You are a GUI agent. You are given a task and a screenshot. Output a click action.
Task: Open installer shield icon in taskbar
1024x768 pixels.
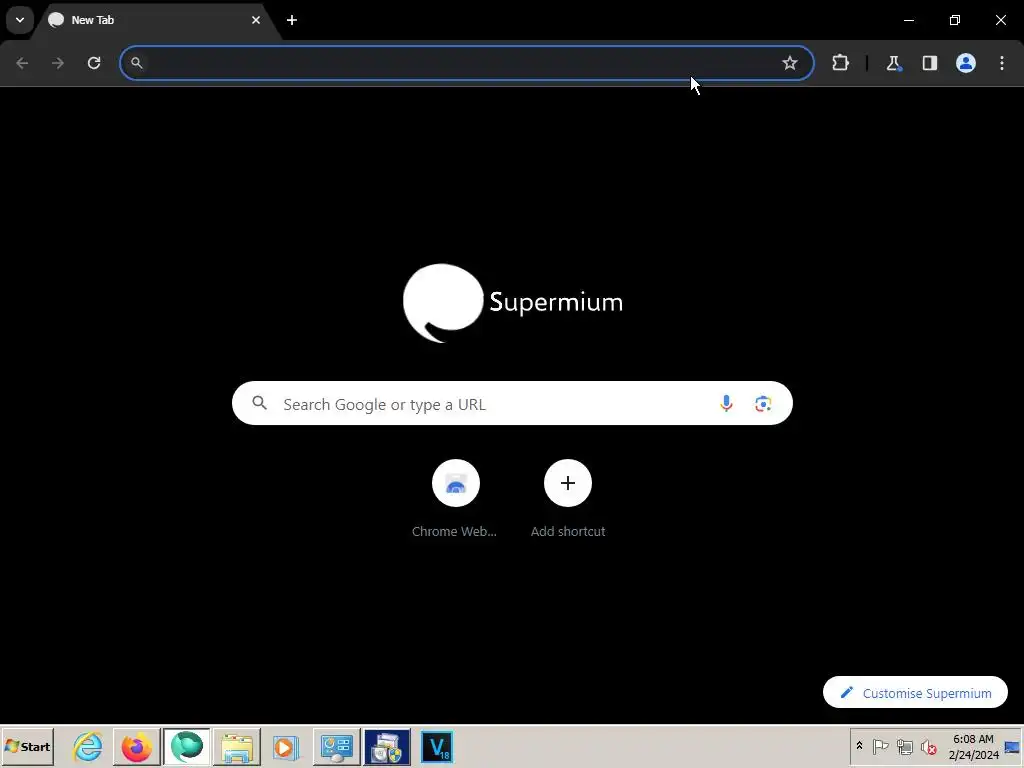pos(387,746)
